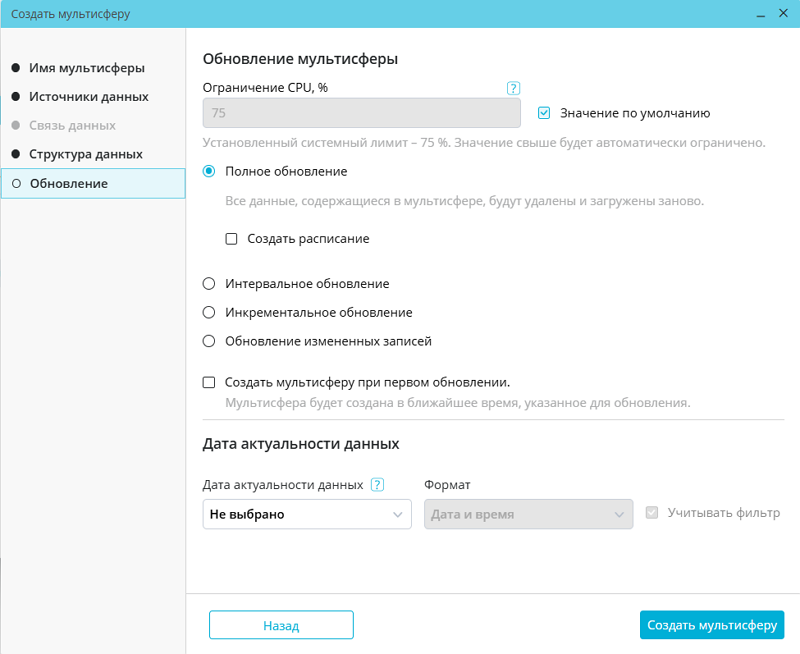Select Интервальное обновление option
The width and height of the screenshot is (800, 654).
209,284
